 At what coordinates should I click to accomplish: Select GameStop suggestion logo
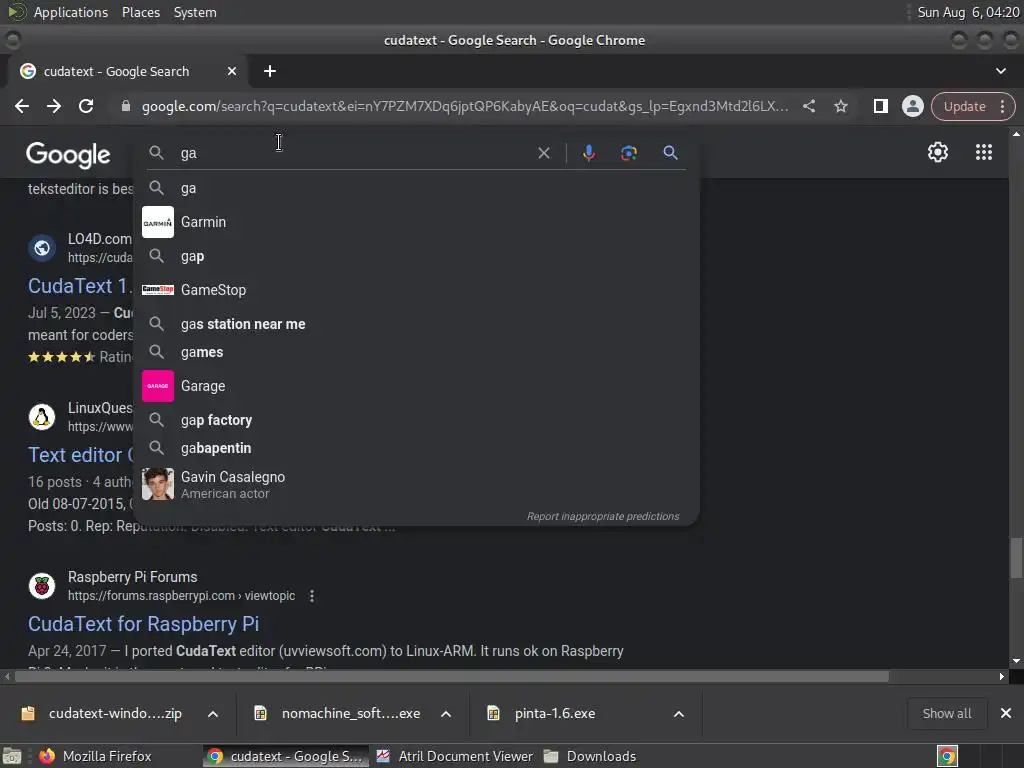point(158,290)
